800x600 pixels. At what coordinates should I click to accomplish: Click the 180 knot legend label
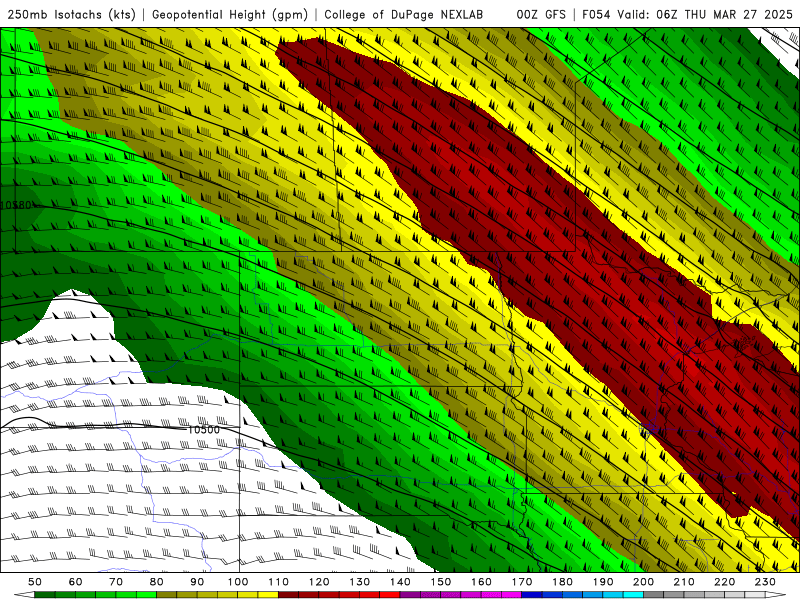[562, 582]
